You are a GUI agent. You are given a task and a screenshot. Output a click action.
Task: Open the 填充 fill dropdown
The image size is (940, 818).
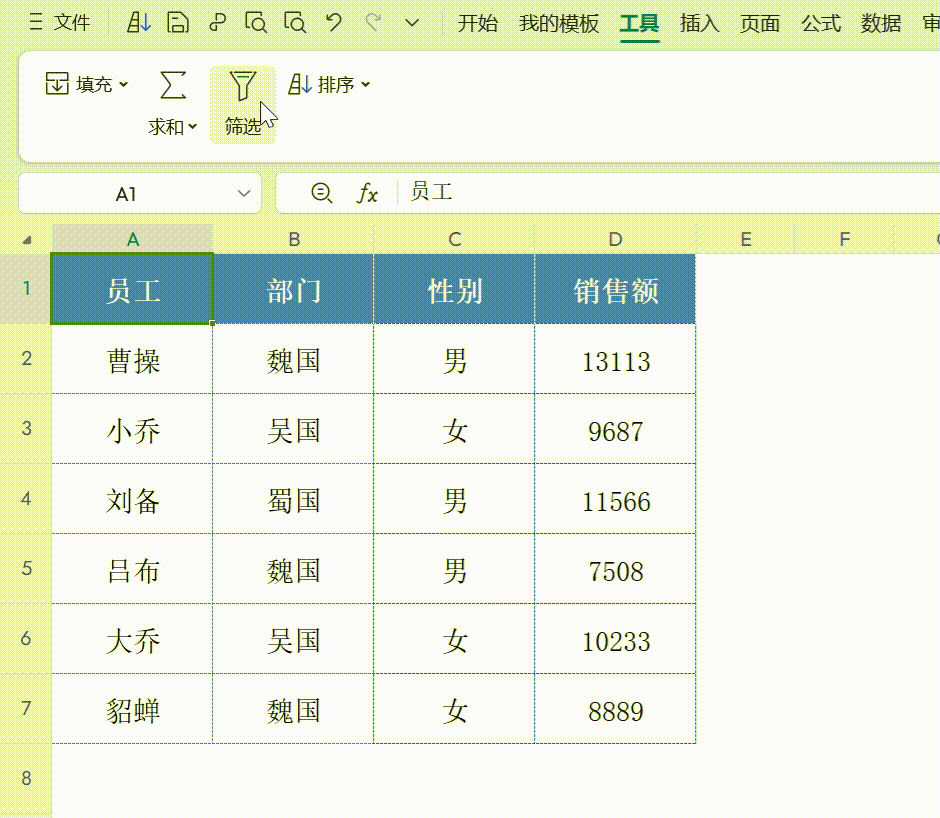click(x=87, y=84)
